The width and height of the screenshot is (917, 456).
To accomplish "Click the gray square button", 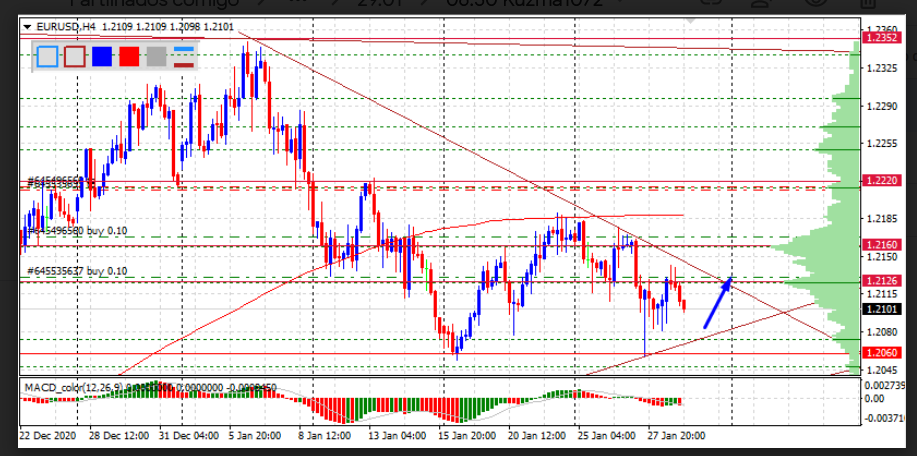I will tap(156, 56).
